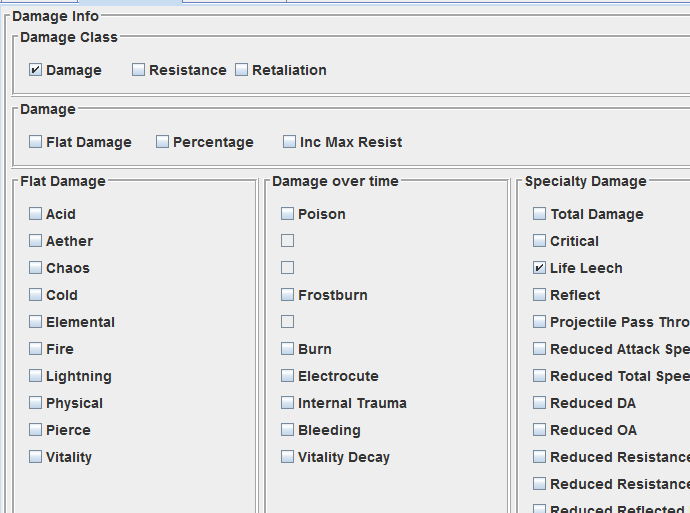This screenshot has height=513, width=690.
Task: Check the Percentage damage box
Action: pos(163,142)
